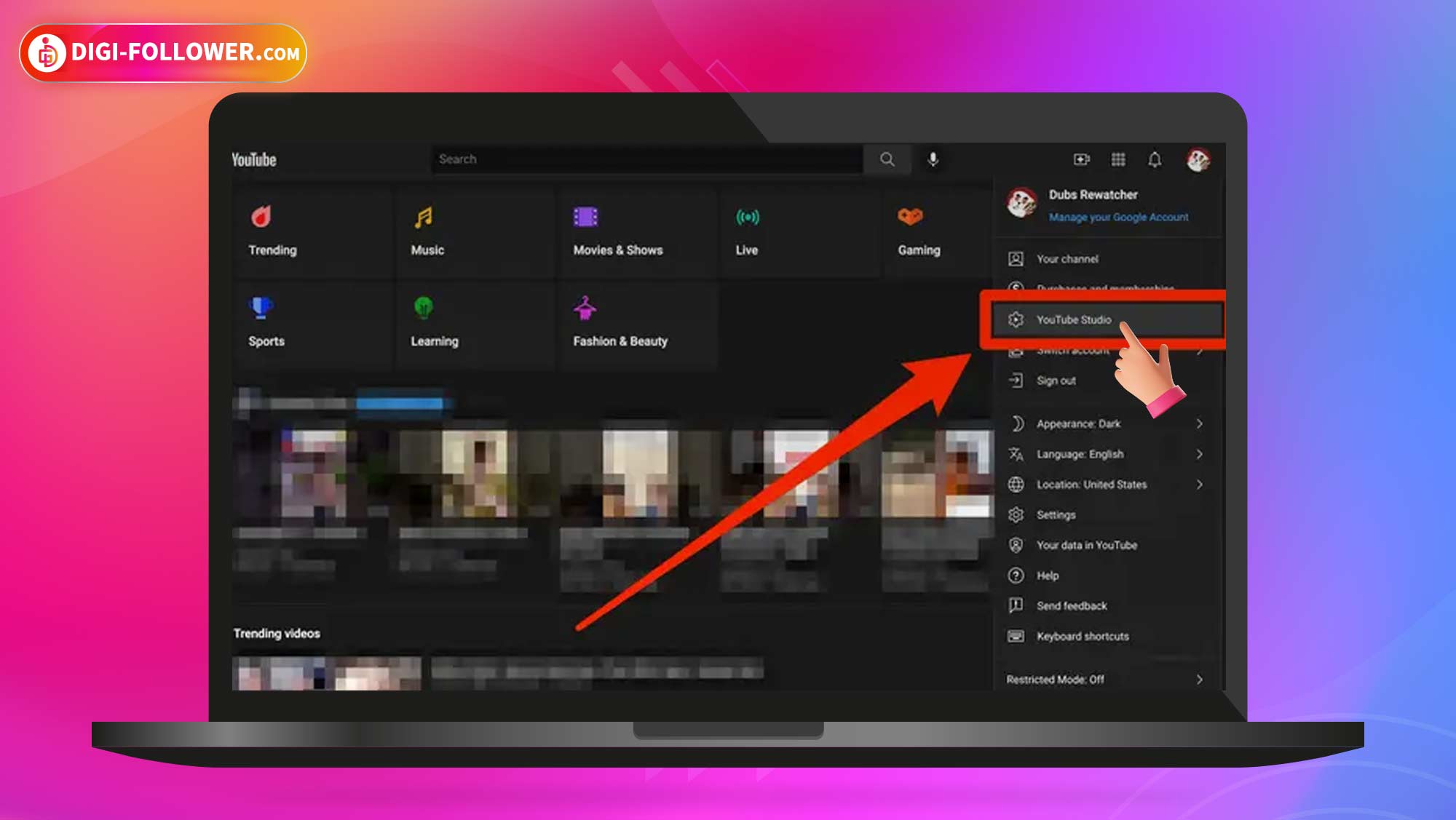Select Sign out menu option
The width and height of the screenshot is (1456, 820).
click(1057, 380)
